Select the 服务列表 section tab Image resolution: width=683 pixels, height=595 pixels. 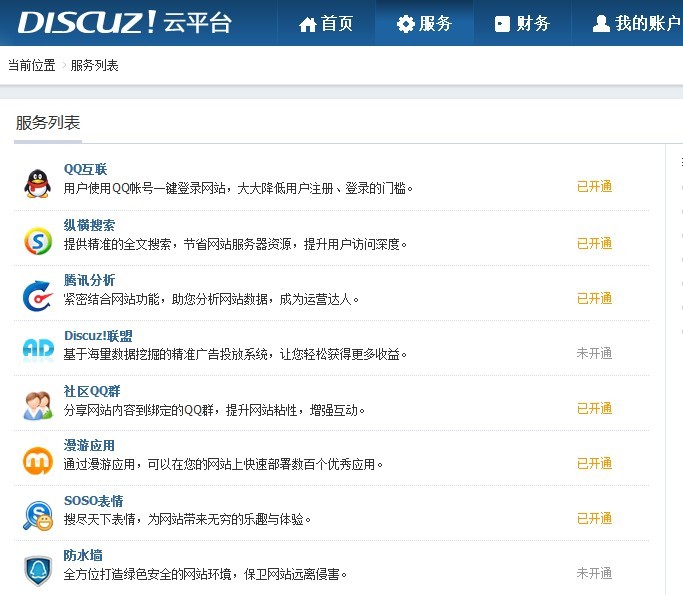[x=48, y=123]
